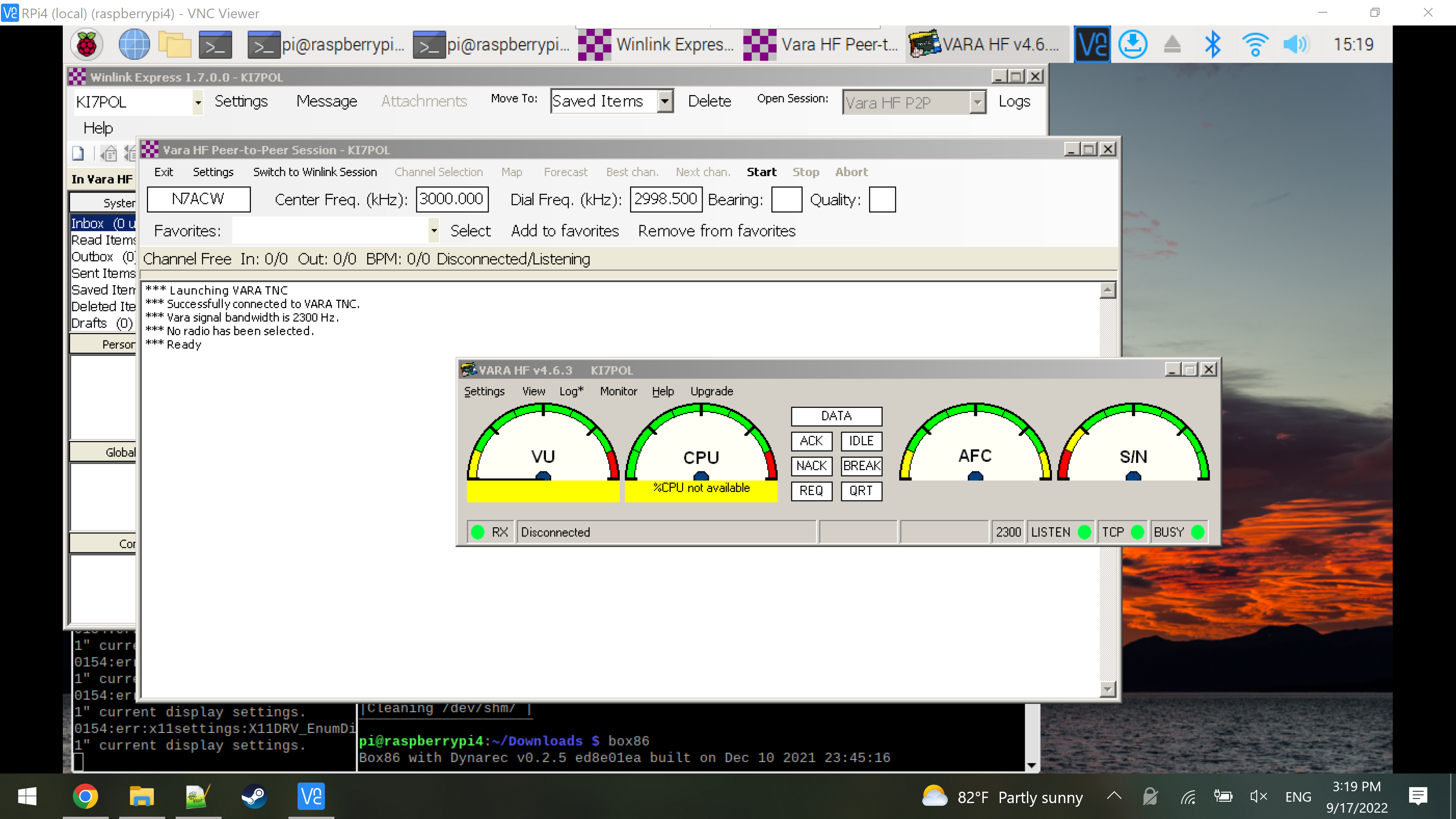Click Start in the Peer-to-Peer session
The width and height of the screenshot is (1456, 819).
click(x=761, y=172)
